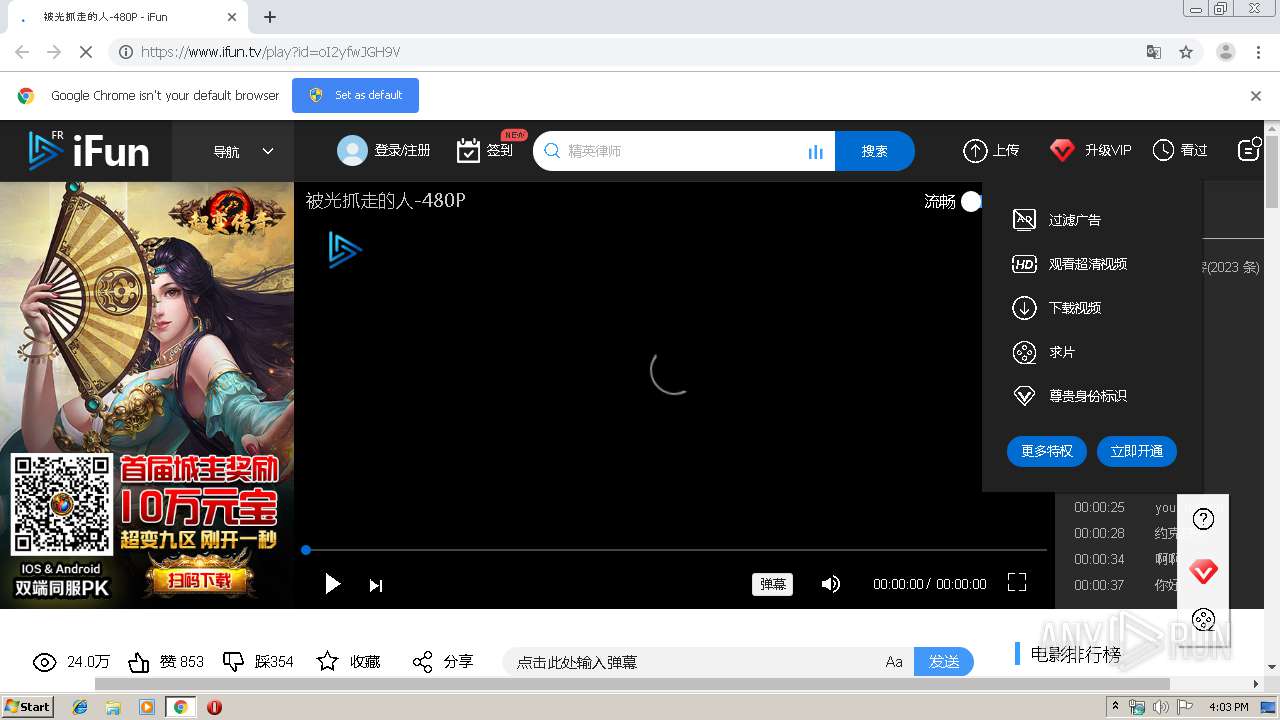The width and height of the screenshot is (1280, 720).
Task: Click the 电影排行榜 heading
Action: [1075, 654]
